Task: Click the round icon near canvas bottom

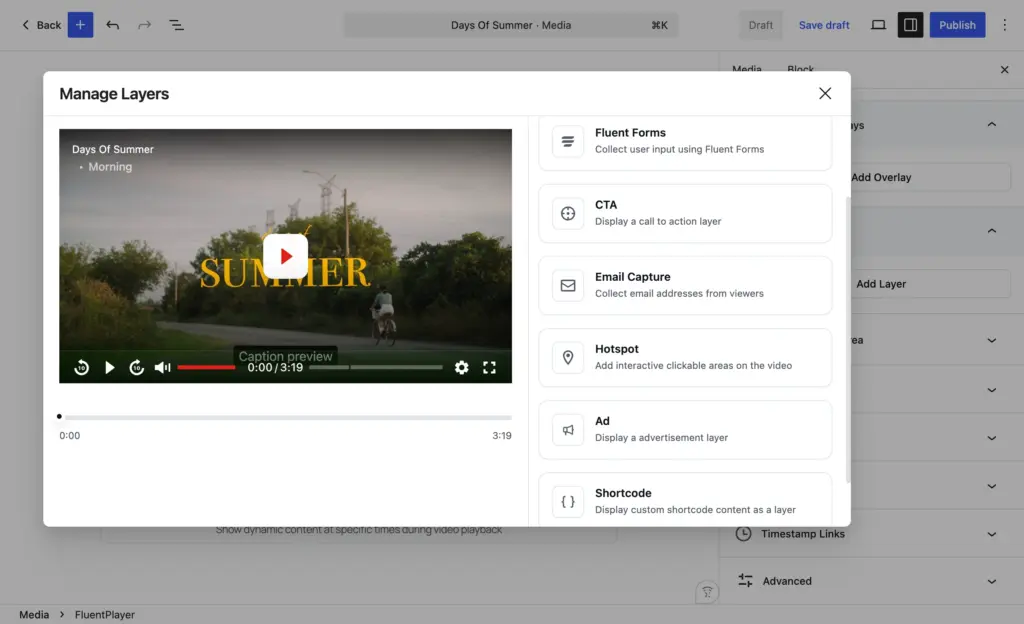Action: [x=707, y=592]
